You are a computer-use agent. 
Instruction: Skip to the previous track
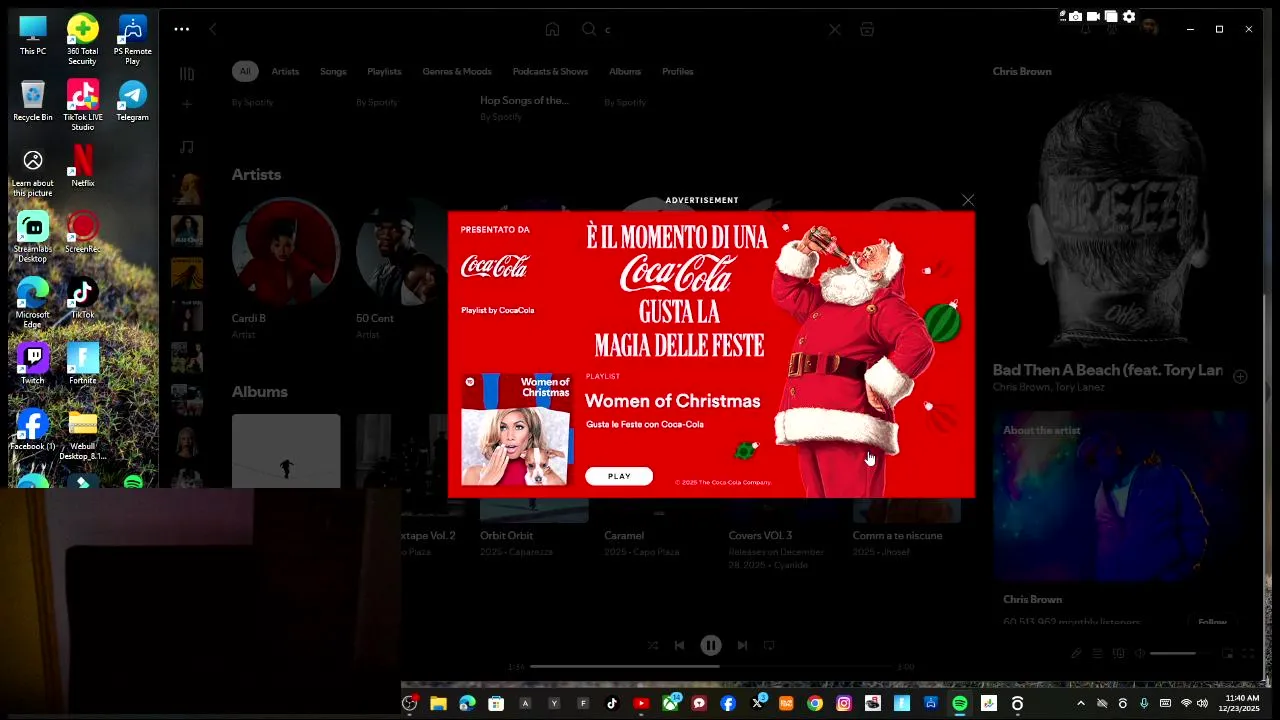679,646
